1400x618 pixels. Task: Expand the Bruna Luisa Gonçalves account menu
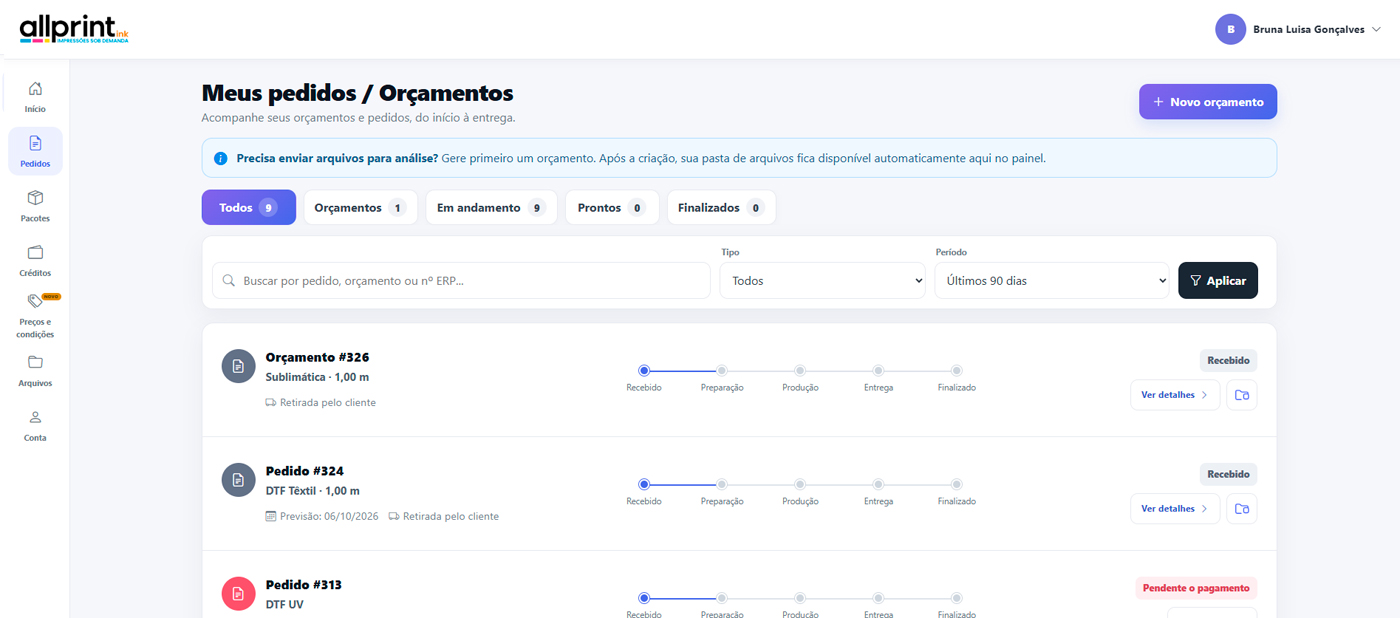coord(1376,29)
